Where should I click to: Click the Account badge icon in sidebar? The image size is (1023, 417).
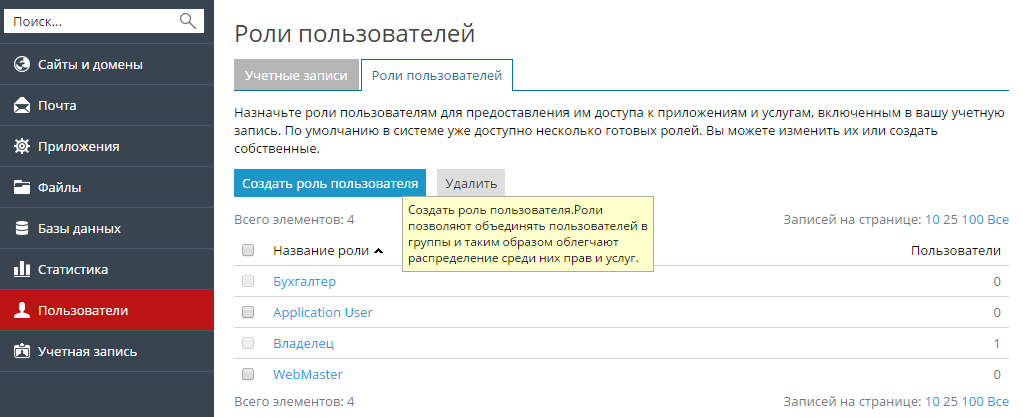click(21, 352)
